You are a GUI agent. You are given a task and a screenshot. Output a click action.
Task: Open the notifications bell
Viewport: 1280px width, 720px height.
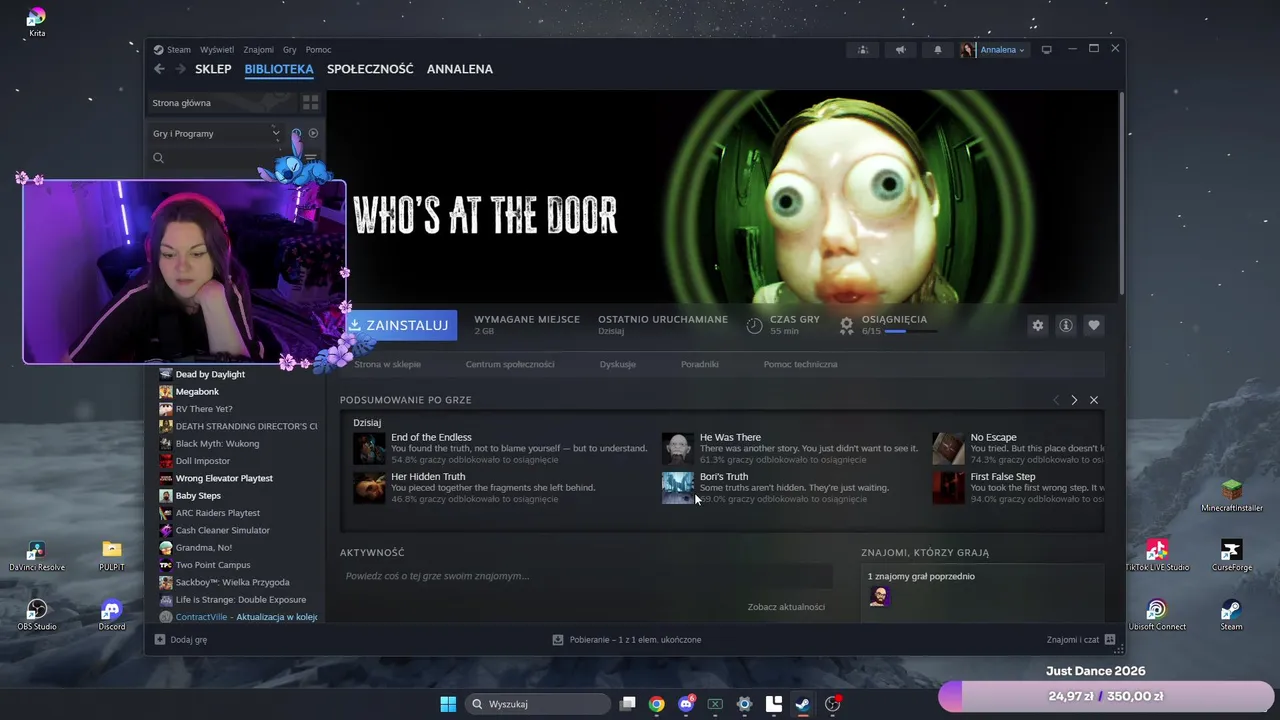click(x=938, y=50)
